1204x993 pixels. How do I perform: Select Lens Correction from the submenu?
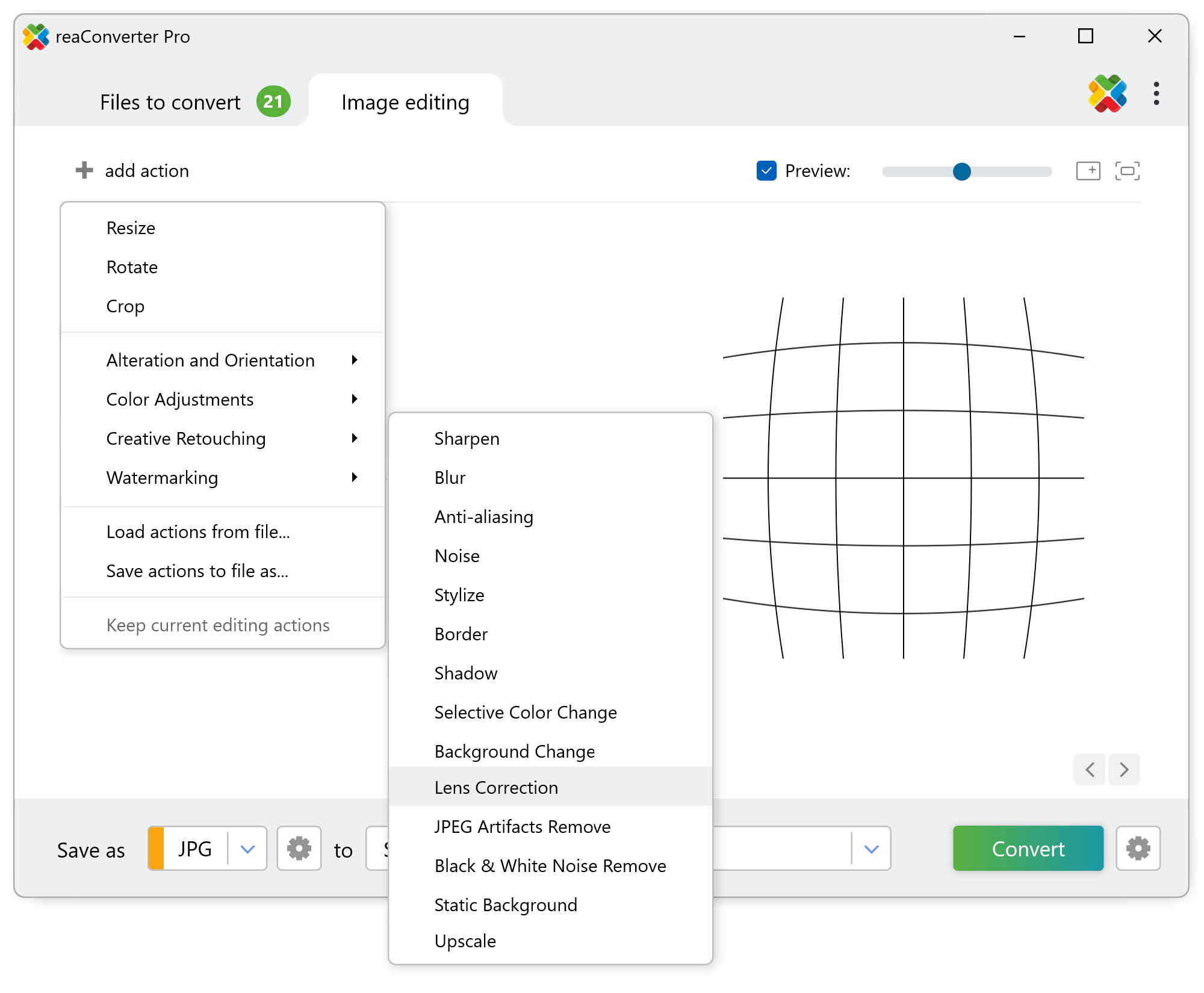pyautogui.click(x=496, y=787)
